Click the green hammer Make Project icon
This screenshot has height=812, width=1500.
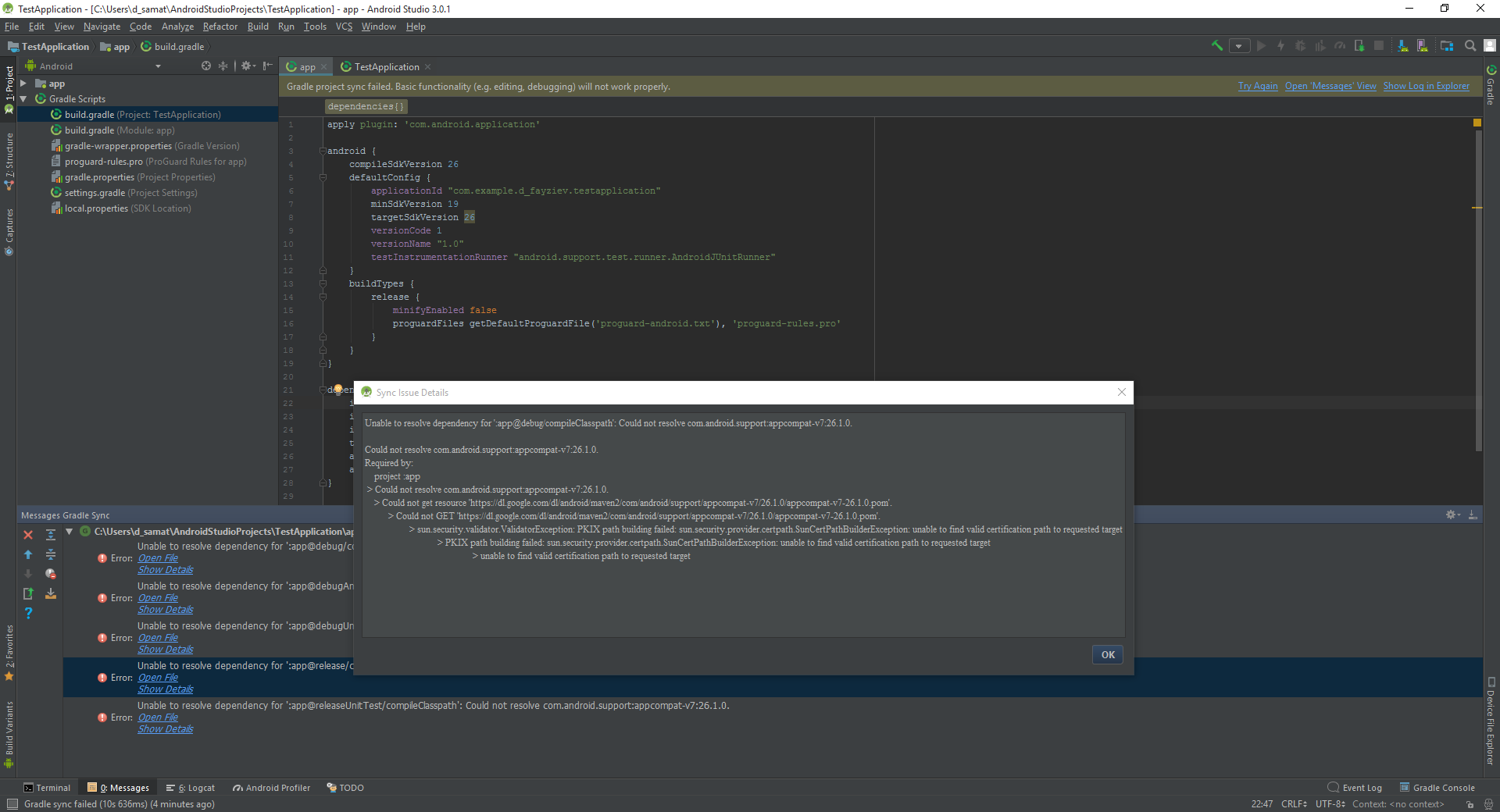pos(1216,46)
